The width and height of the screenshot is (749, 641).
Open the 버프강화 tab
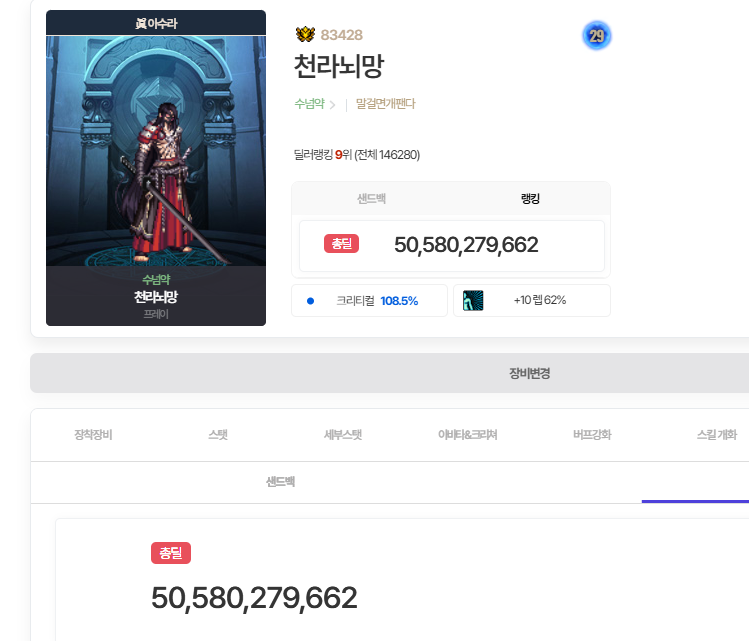[592, 435]
